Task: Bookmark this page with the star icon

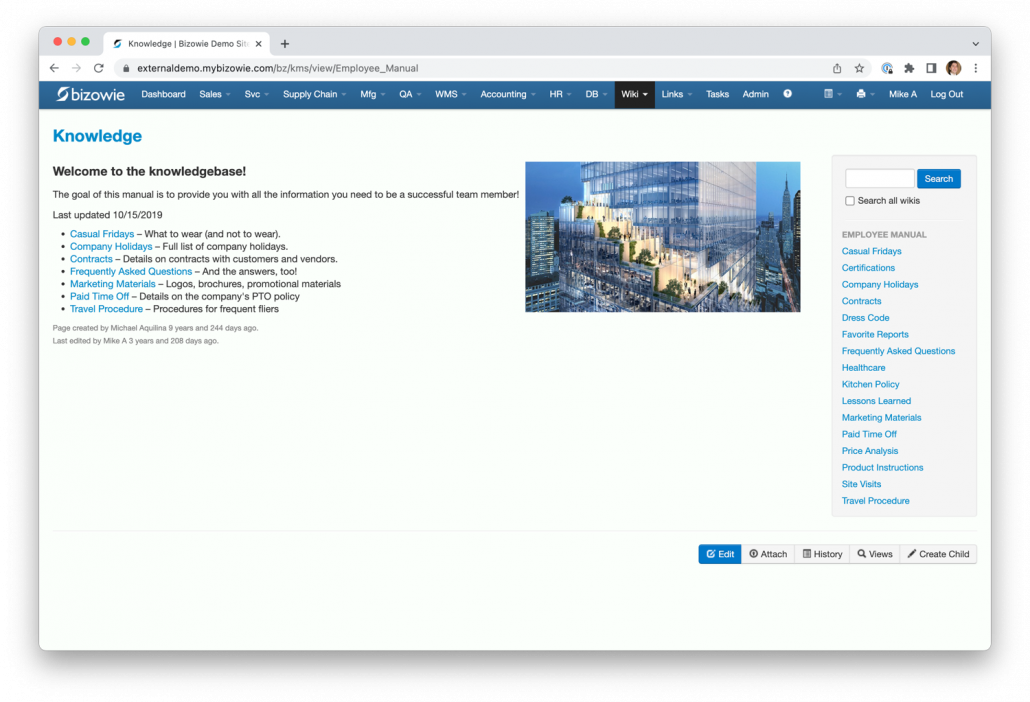Action: pos(859,68)
